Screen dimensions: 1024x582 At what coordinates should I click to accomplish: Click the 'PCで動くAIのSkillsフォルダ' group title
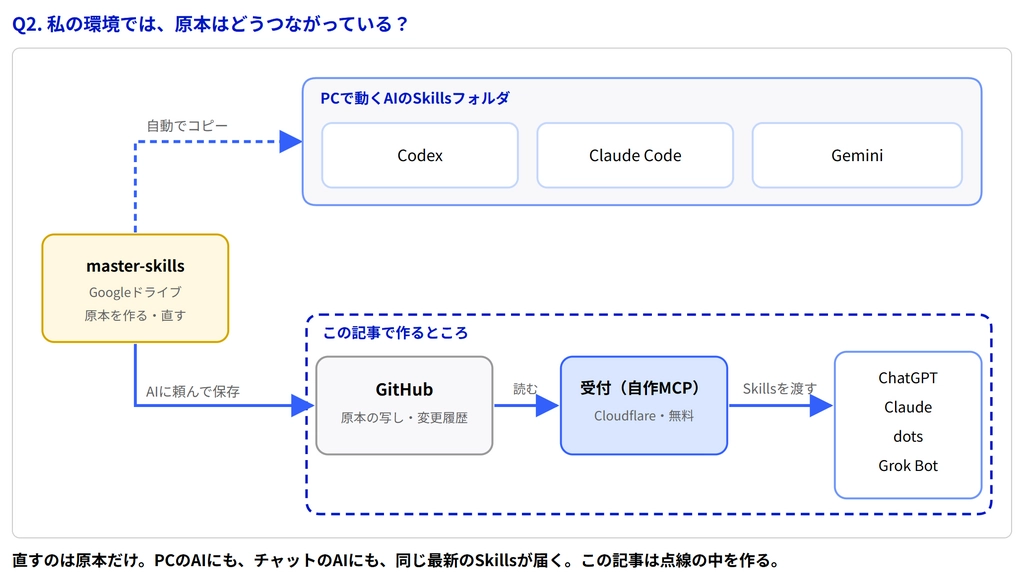(x=415, y=98)
